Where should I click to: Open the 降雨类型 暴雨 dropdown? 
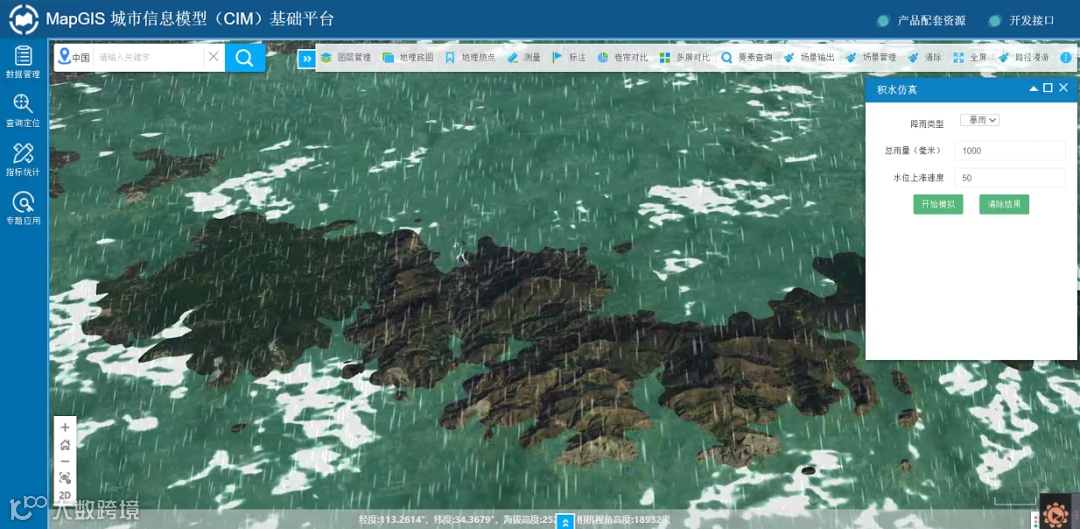(979, 120)
